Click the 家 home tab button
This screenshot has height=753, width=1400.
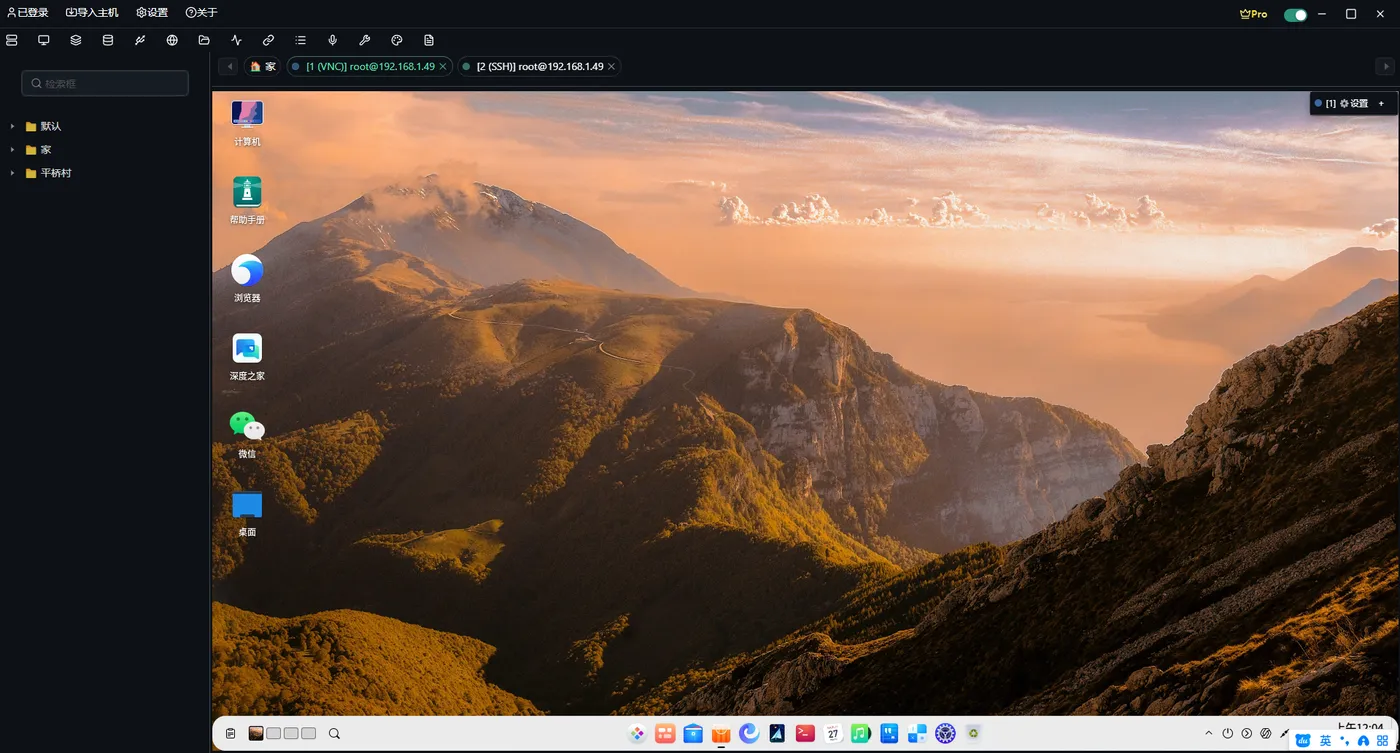pyautogui.click(x=263, y=66)
